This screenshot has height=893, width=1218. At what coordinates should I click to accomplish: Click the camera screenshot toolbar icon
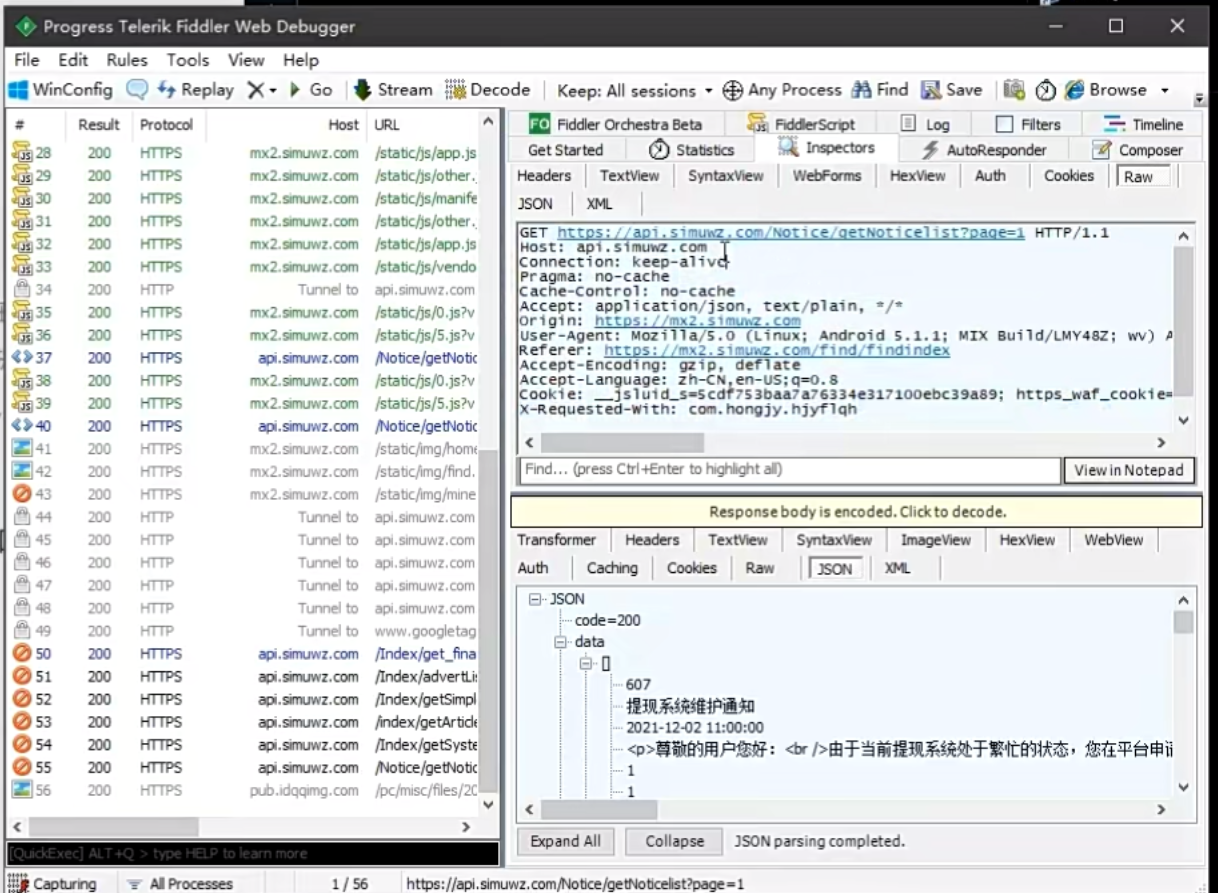1014,90
